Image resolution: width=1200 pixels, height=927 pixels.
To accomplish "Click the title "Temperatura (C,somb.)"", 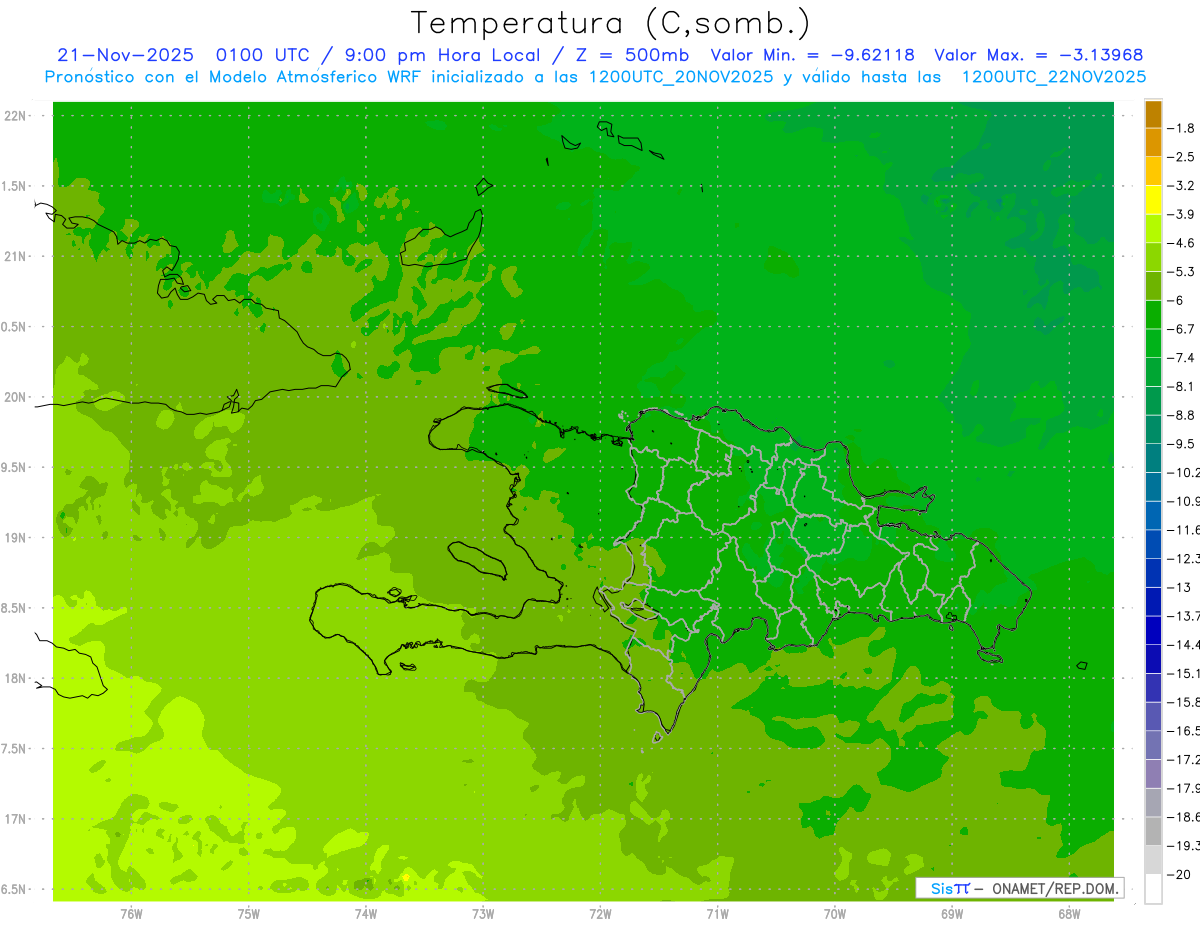I will pos(611,22).
